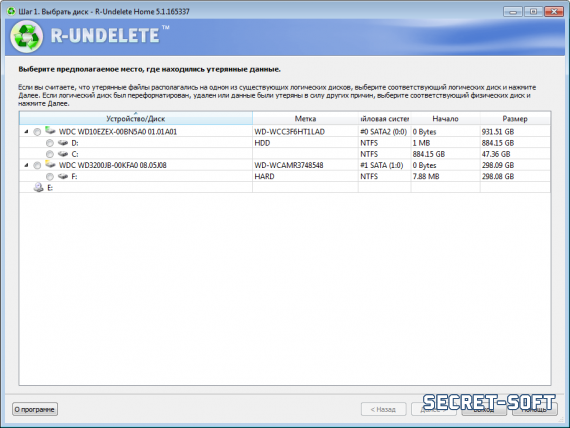Click the E: optical drive icon
This screenshot has width=570, height=428.
click(x=39, y=187)
